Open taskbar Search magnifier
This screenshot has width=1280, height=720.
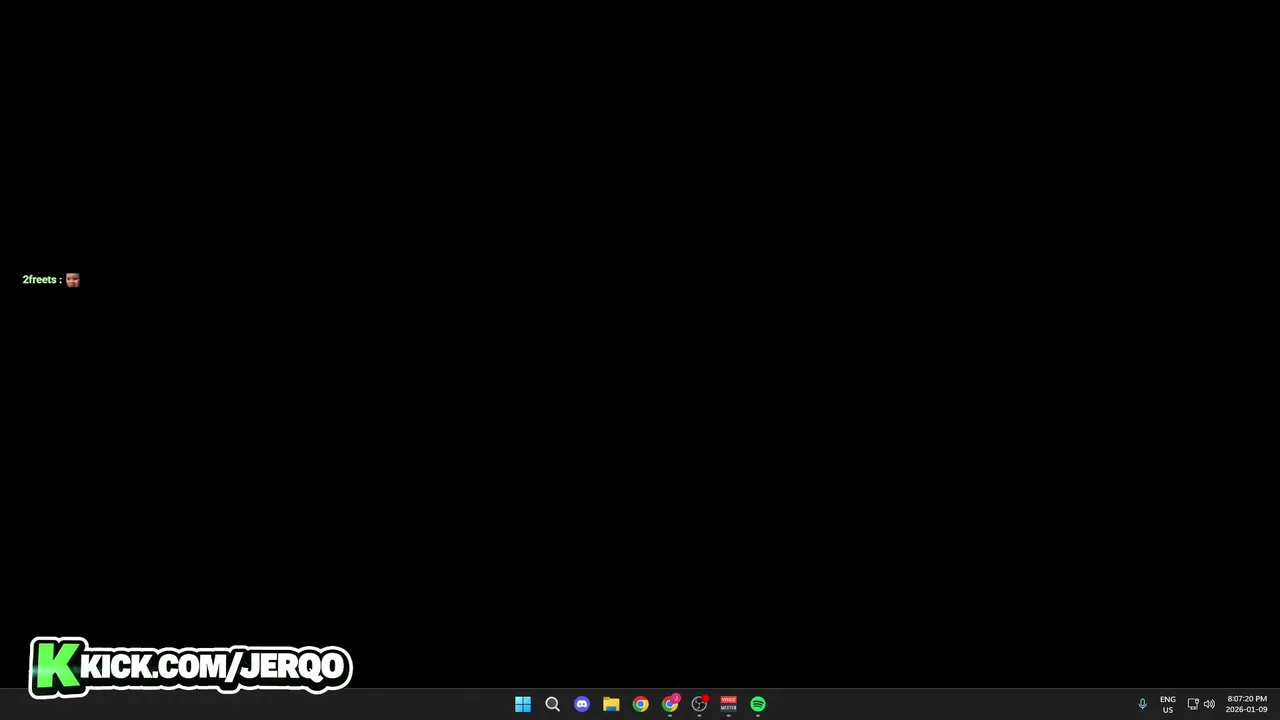coord(552,704)
